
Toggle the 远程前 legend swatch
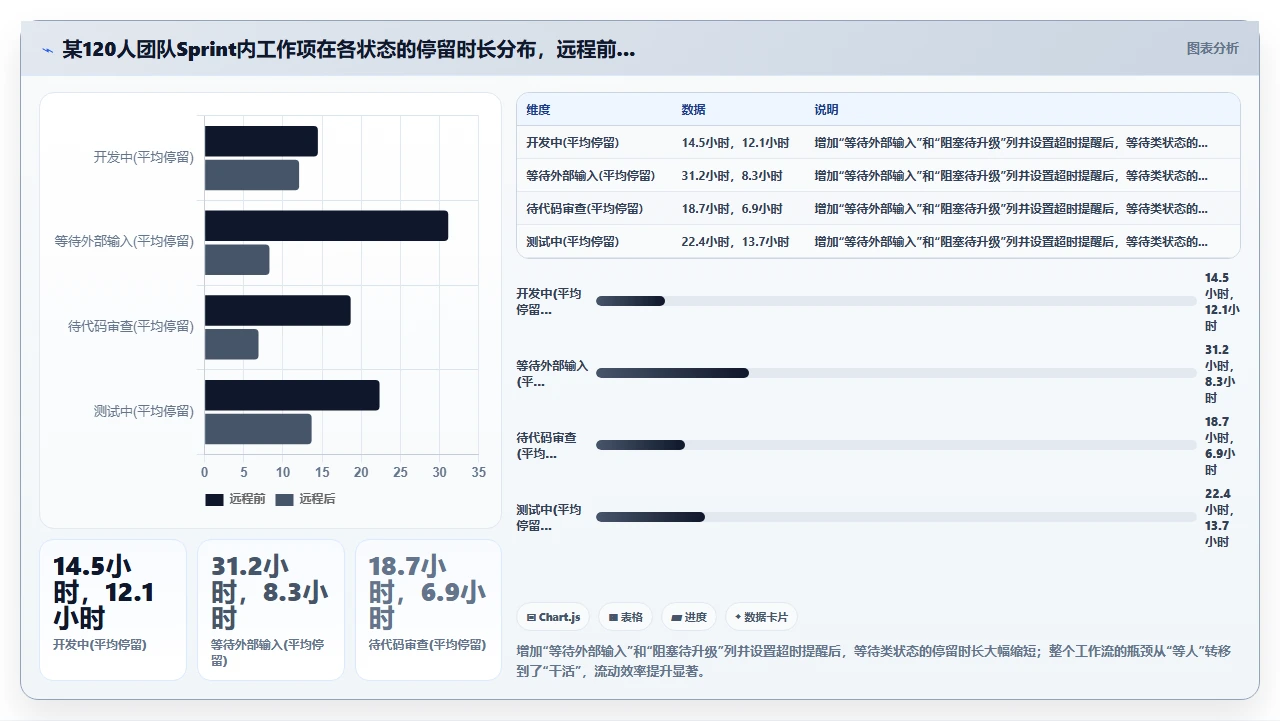click(214, 499)
